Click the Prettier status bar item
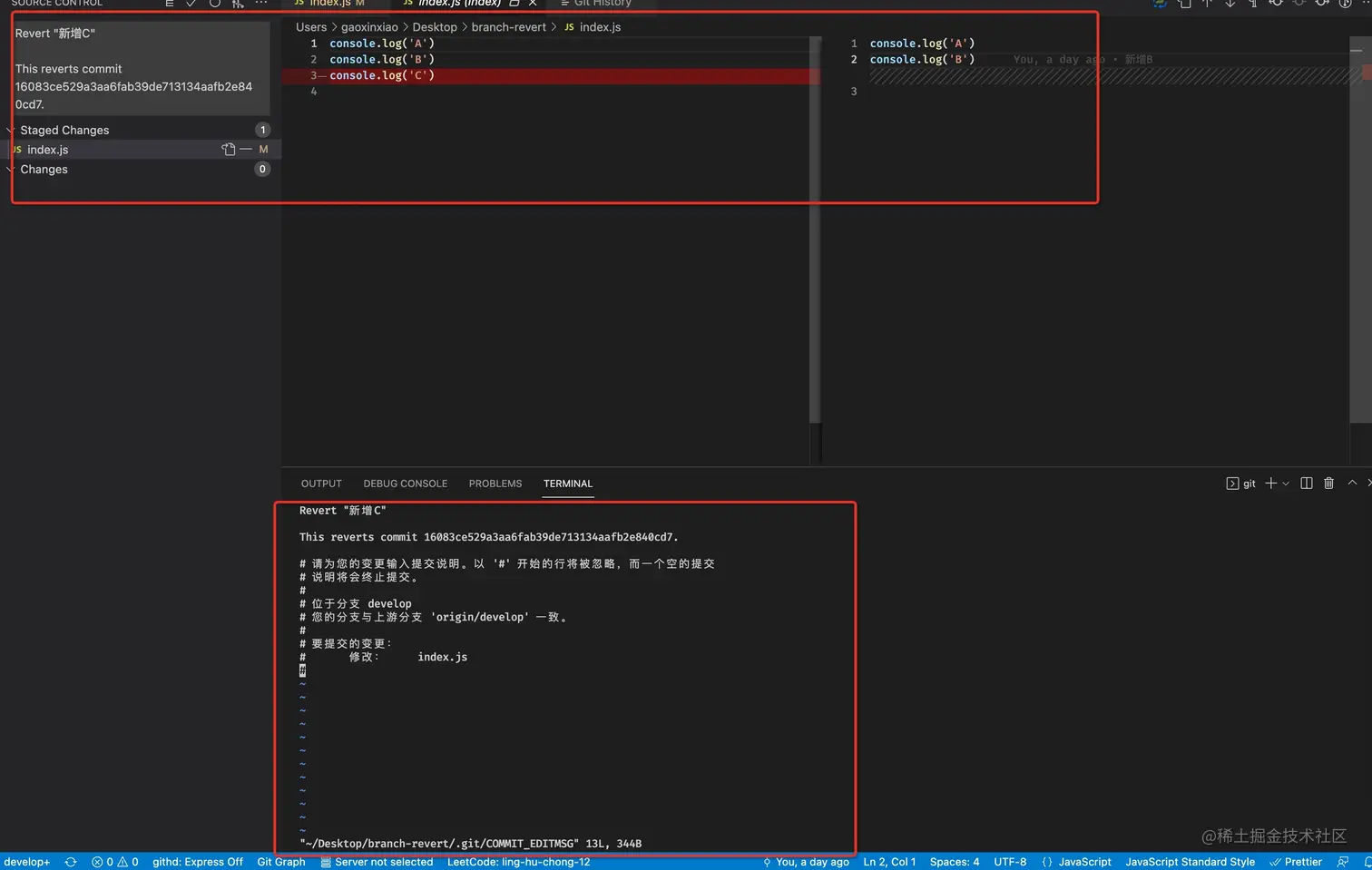The height and width of the screenshot is (870, 1372). pyautogui.click(x=1296, y=862)
